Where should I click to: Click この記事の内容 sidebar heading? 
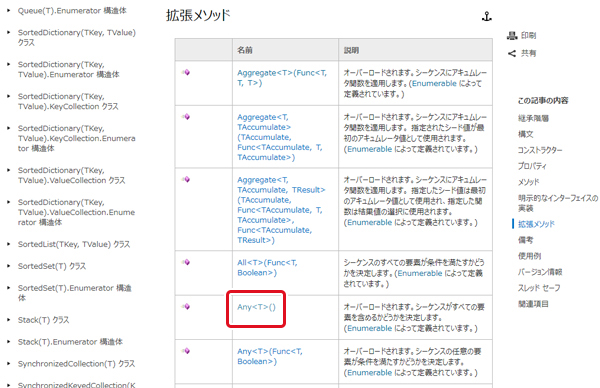pos(543,101)
